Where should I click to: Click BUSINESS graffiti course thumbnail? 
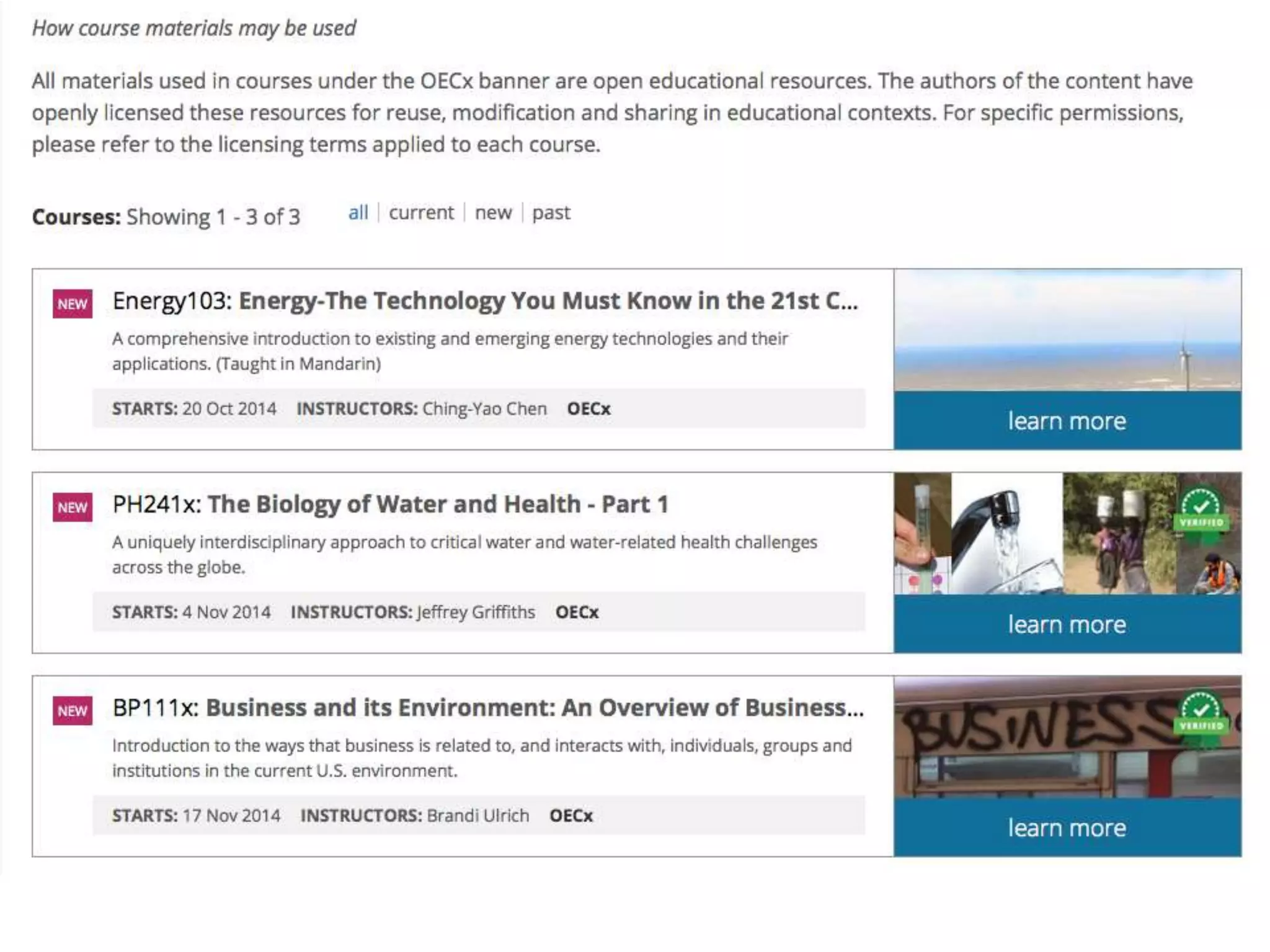1042,738
